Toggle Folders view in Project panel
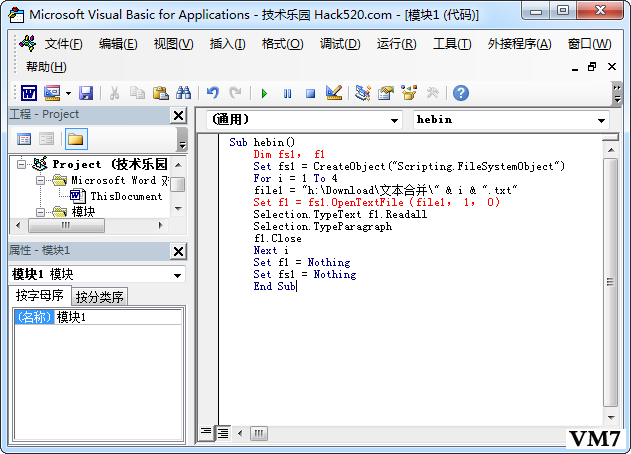 (76, 139)
